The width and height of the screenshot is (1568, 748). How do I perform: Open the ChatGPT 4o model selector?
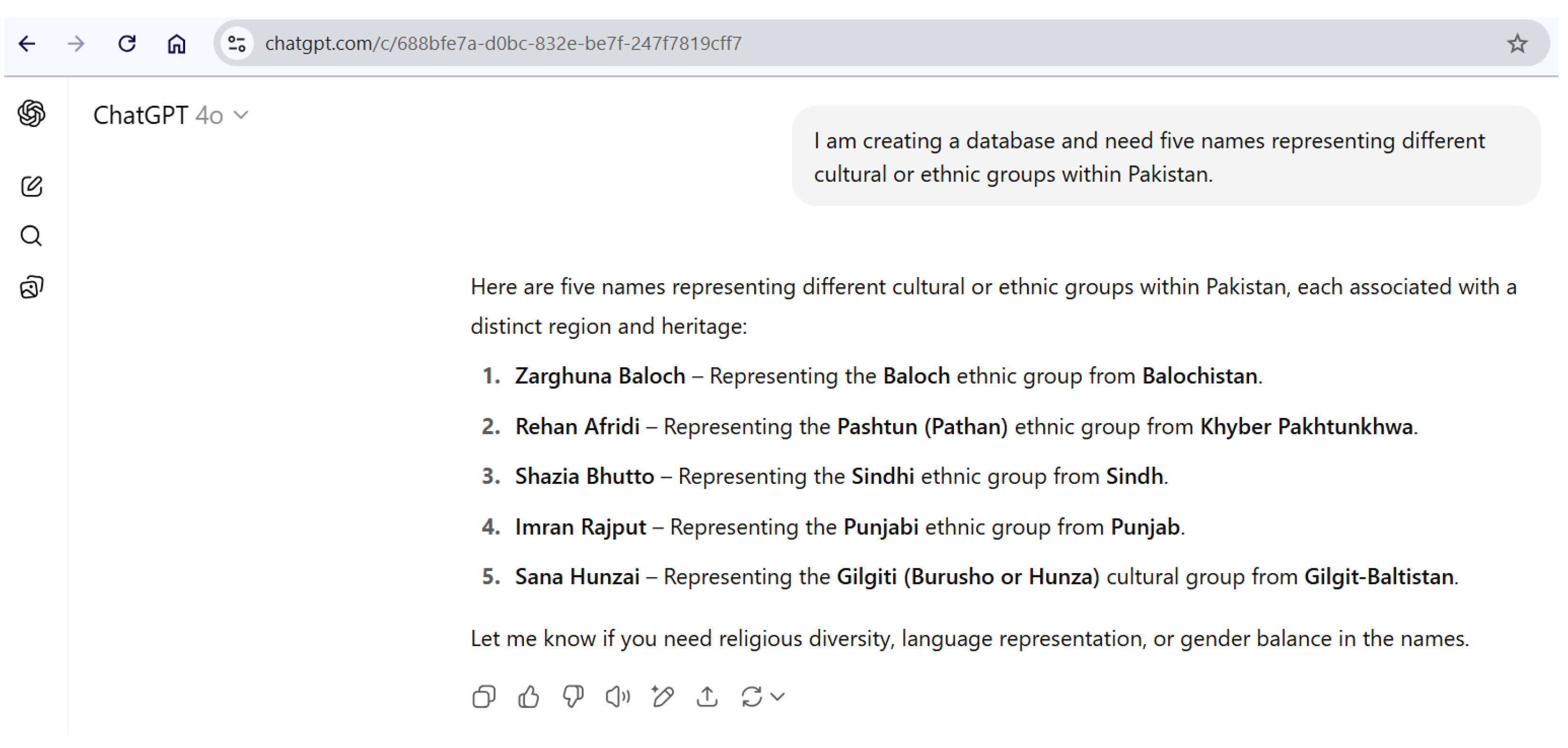coord(170,116)
